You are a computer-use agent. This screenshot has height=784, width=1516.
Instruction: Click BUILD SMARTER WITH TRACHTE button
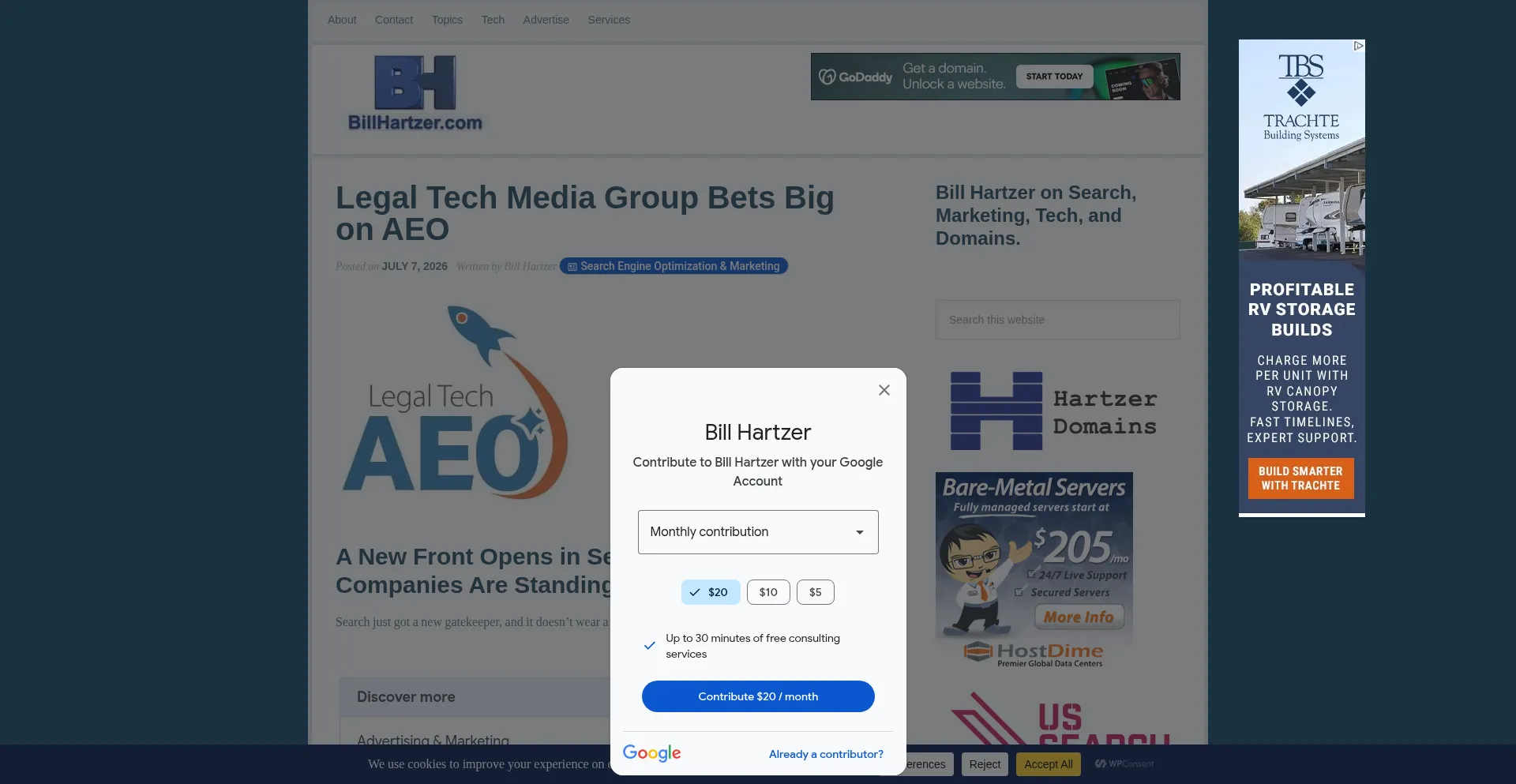pos(1300,478)
